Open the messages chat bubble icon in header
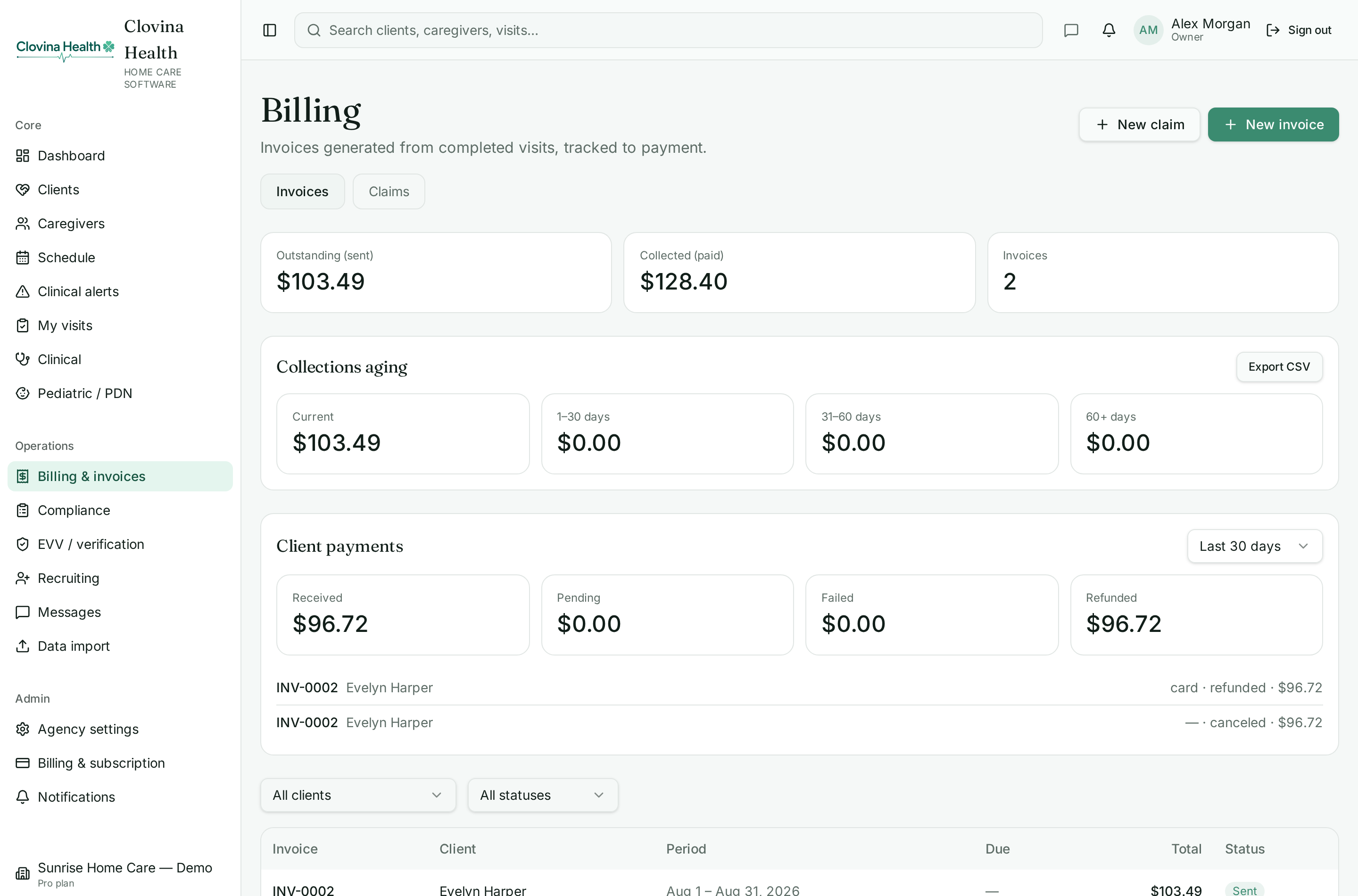The width and height of the screenshot is (1358, 896). tap(1071, 30)
